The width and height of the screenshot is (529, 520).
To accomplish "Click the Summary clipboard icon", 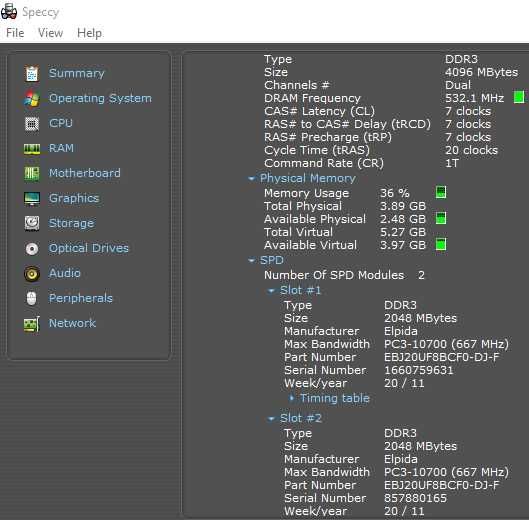I will point(32,74).
